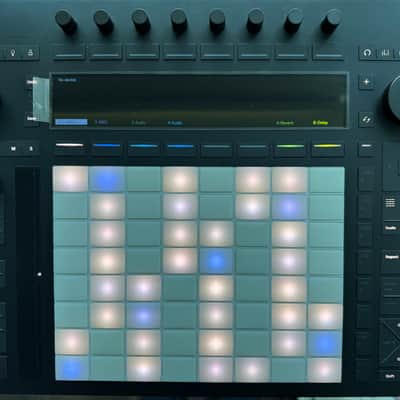This screenshot has width=400, height=400.
Task: Select 'A Reverb' return label on display
Action: click(285, 123)
